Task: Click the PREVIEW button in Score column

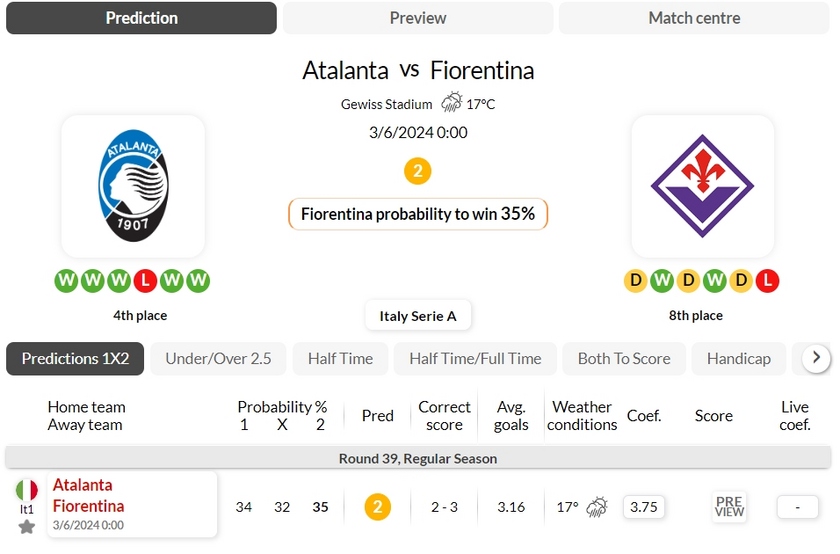Action: coord(729,506)
